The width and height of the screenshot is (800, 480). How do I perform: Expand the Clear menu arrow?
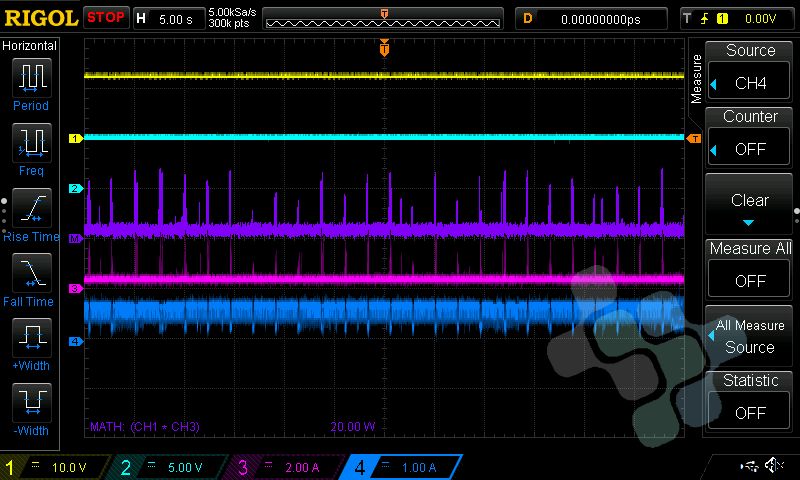(750, 222)
